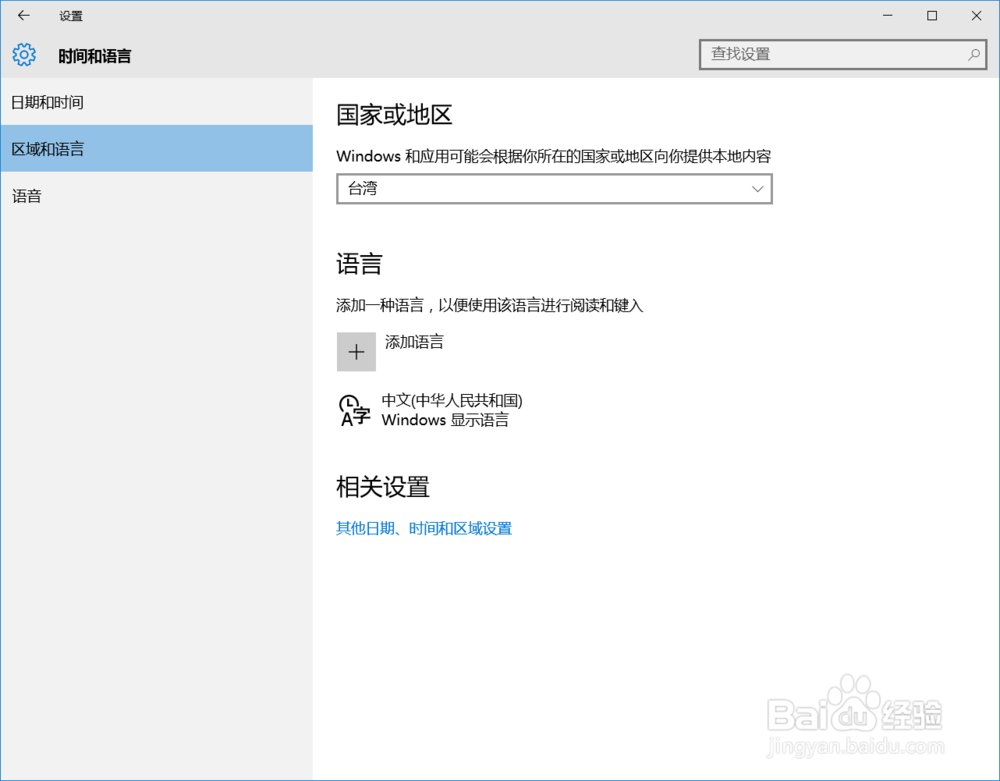Select 中文(中华人民共和国) language entry
This screenshot has height=781, width=1000.
pos(452,400)
